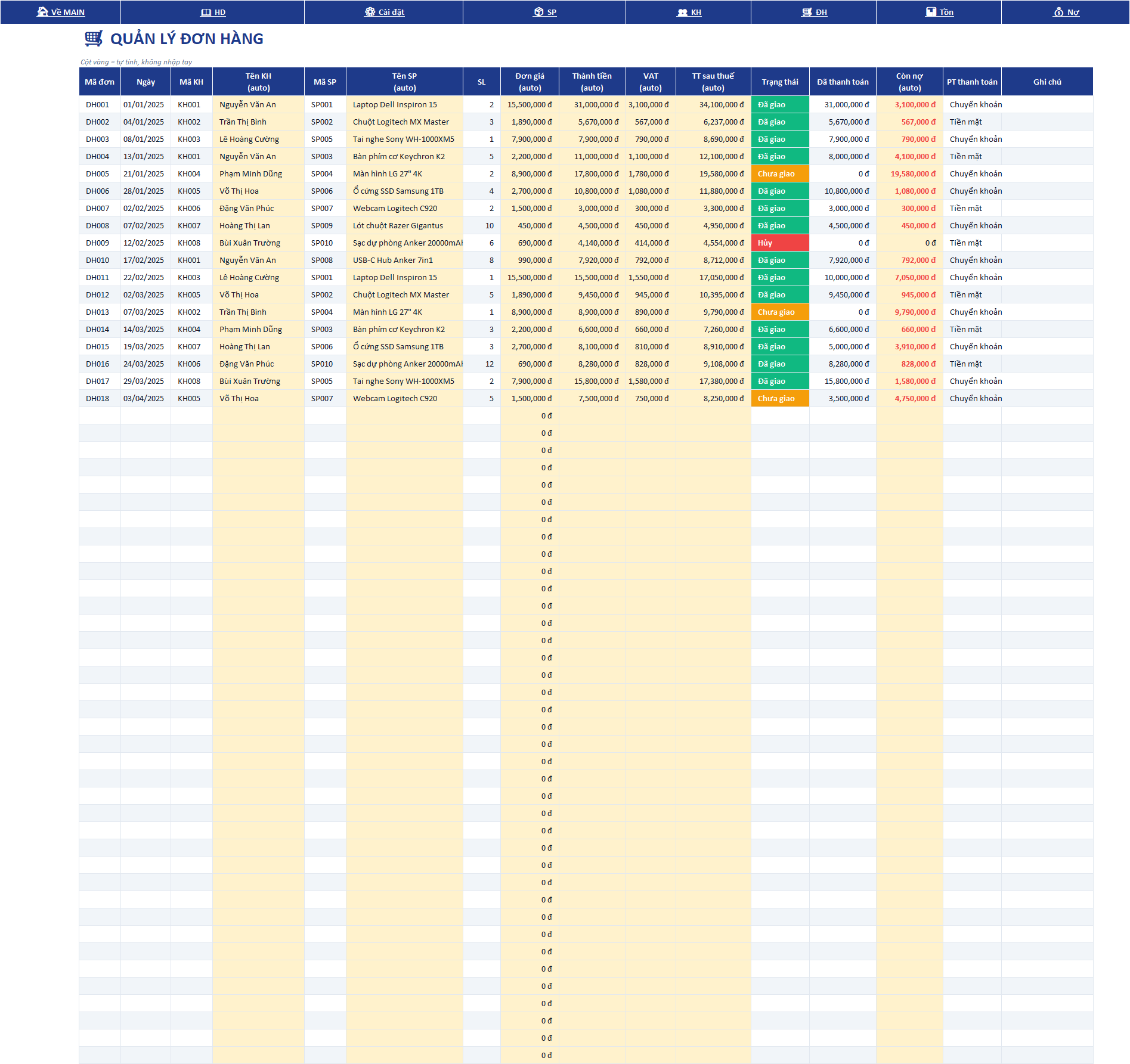Click the Cài đặt gear icon
Screen dimensions: 1130x1064
pyautogui.click(x=370, y=12)
